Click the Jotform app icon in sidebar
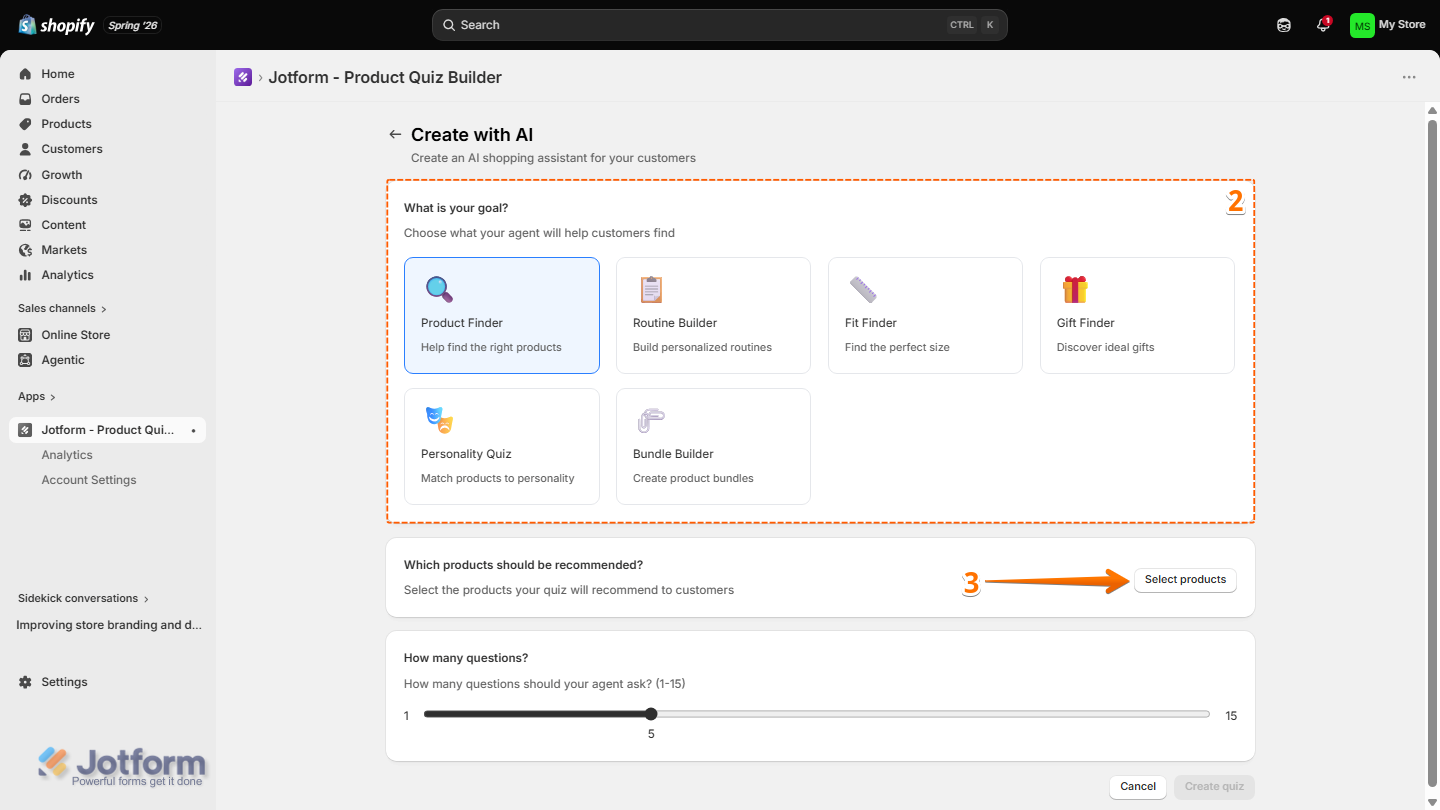Image resolution: width=1440 pixels, height=810 pixels. (x=26, y=430)
